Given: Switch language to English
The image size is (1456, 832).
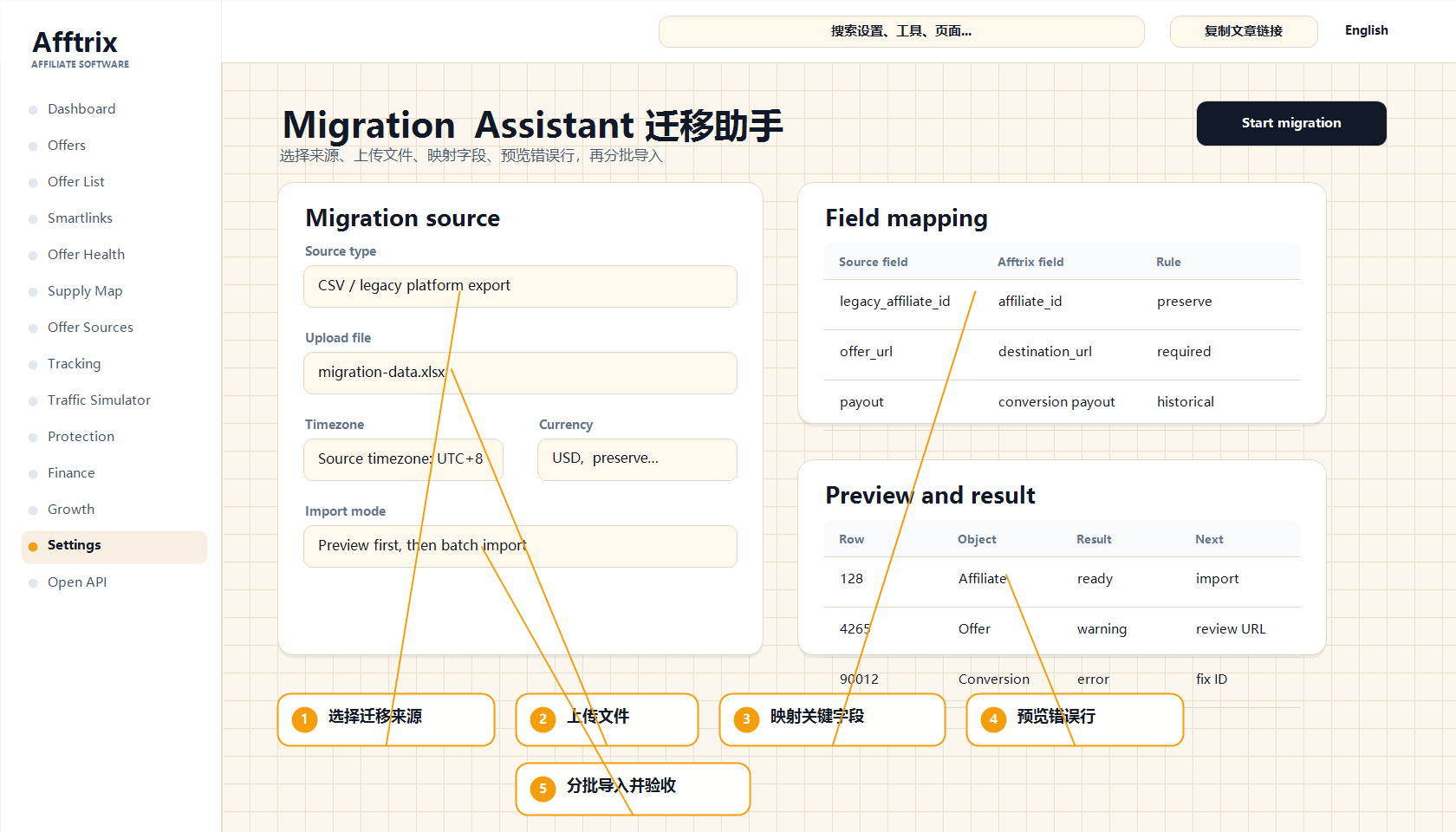Looking at the screenshot, I should [1366, 30].
